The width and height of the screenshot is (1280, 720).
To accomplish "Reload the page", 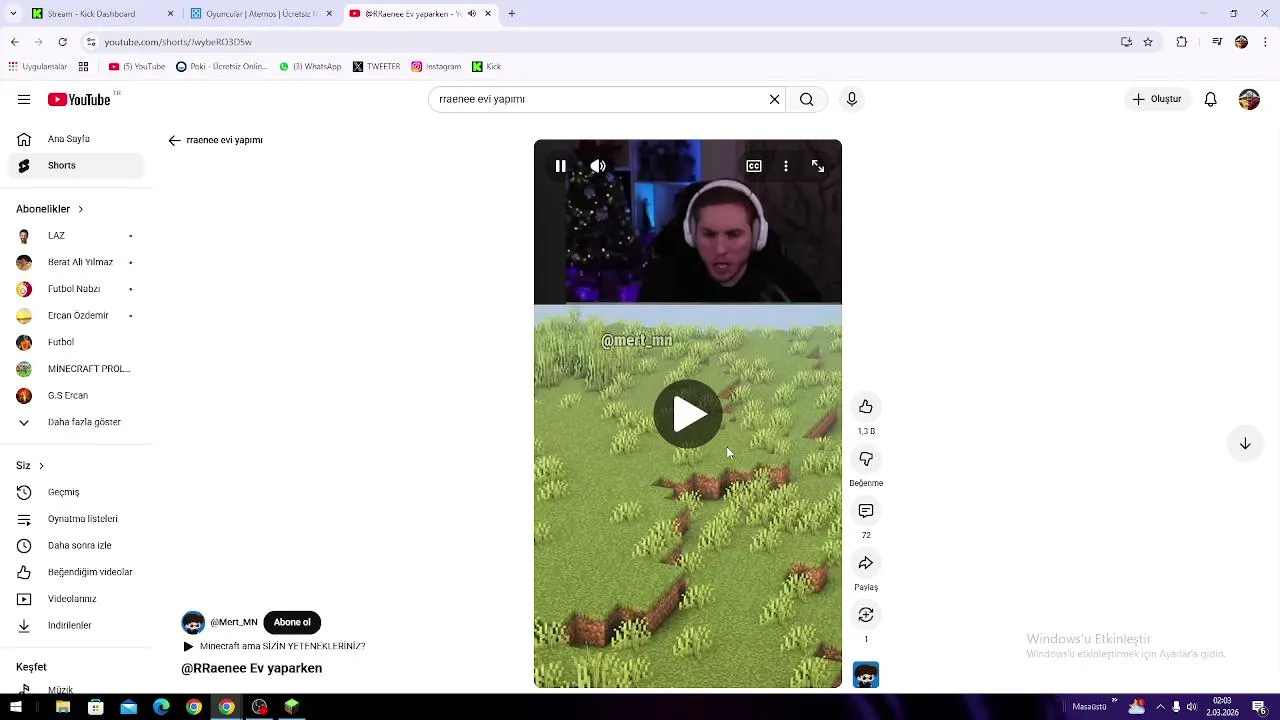I will coord(62,42).
